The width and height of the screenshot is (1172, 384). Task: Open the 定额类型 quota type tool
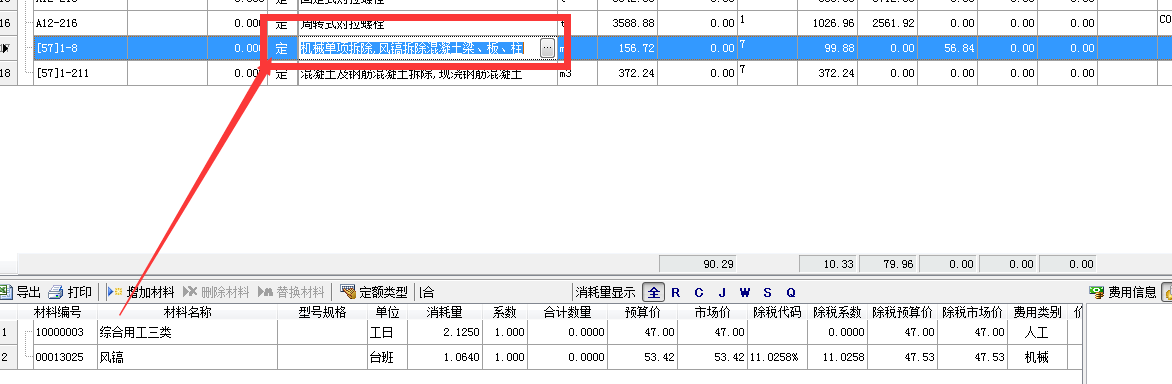374,292
